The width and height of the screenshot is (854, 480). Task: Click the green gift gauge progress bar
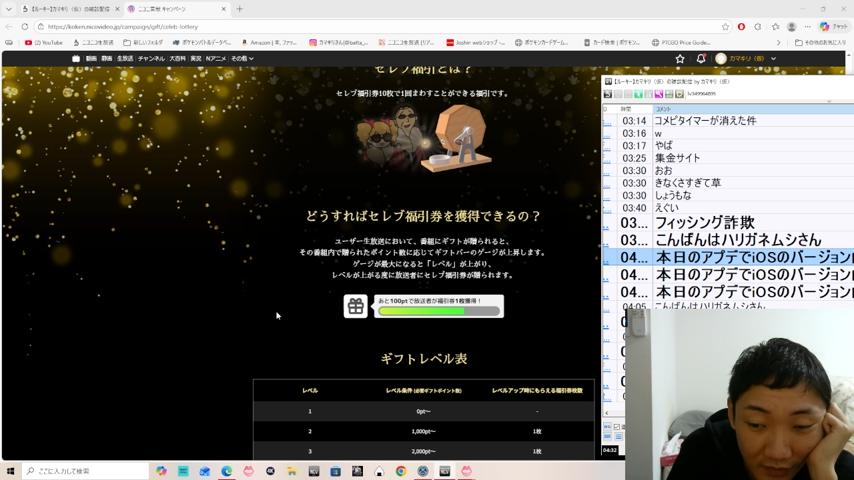tap(439, 311)
